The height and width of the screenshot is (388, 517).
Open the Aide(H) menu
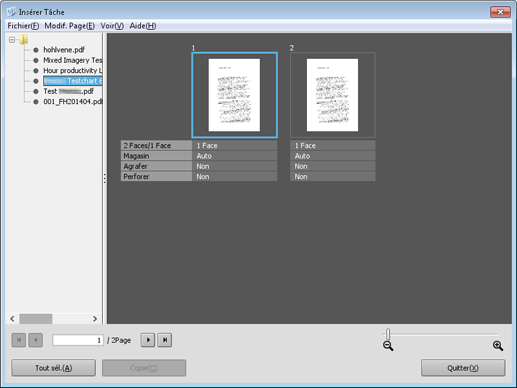pos(143,26)
